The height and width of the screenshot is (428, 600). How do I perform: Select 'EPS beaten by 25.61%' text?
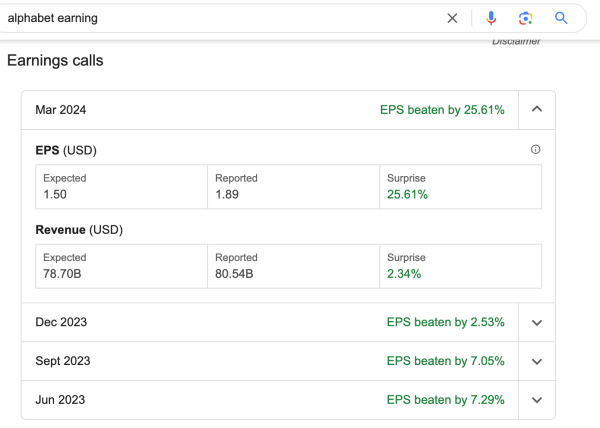coord(442,110)
